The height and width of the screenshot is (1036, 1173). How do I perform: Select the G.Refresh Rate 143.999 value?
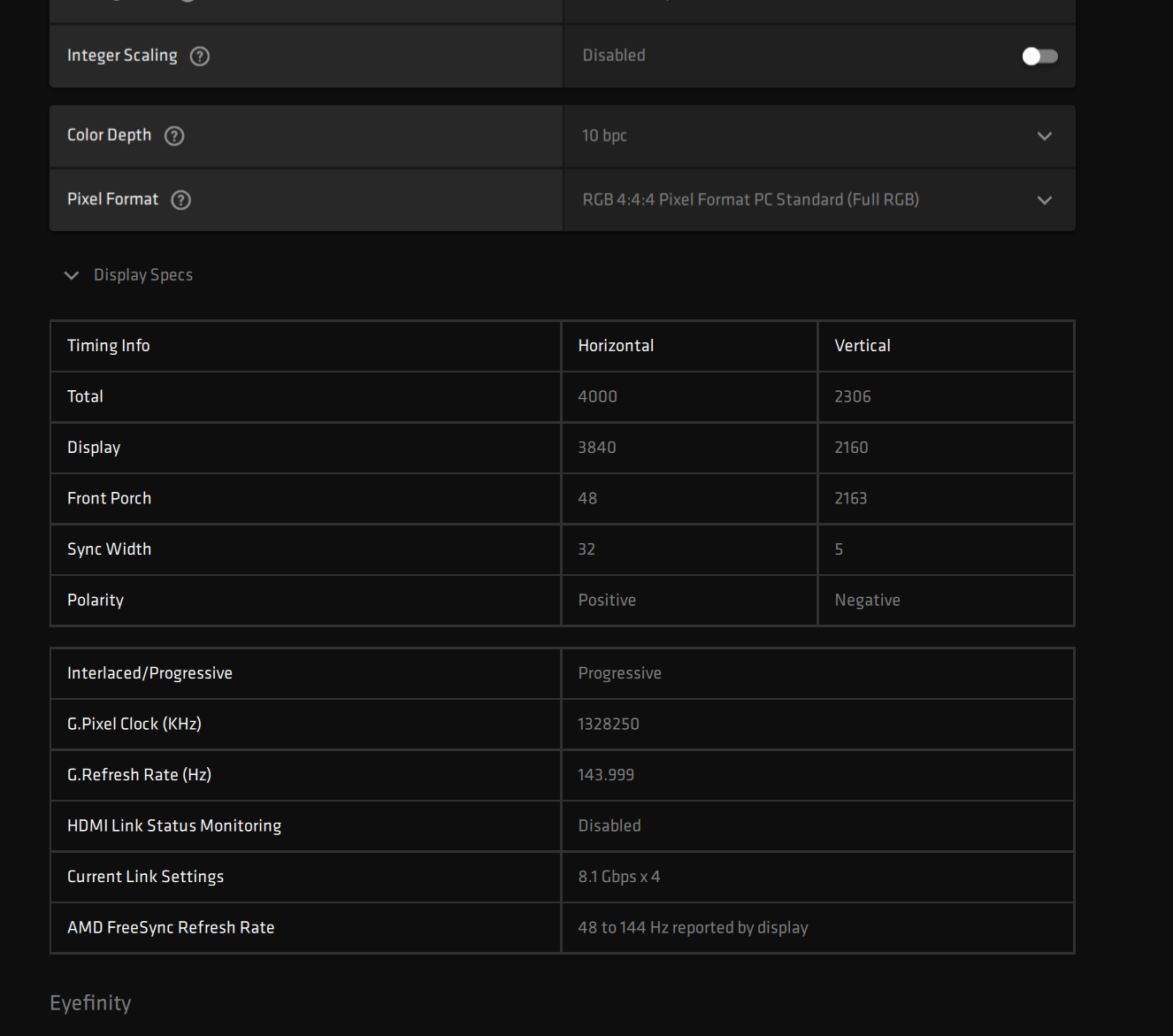(x=606, y=775)
